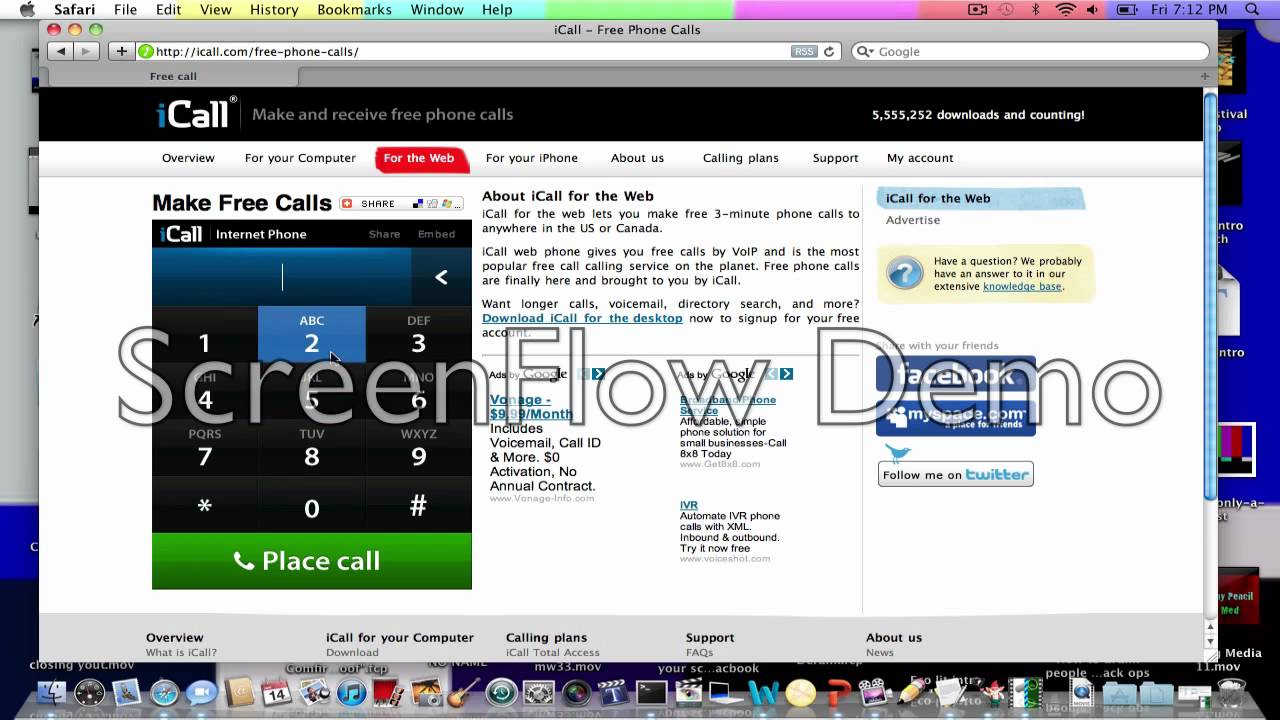Open the My account nav item
The width and height of the screenshot is (1280, 720).
click(920, 158)
